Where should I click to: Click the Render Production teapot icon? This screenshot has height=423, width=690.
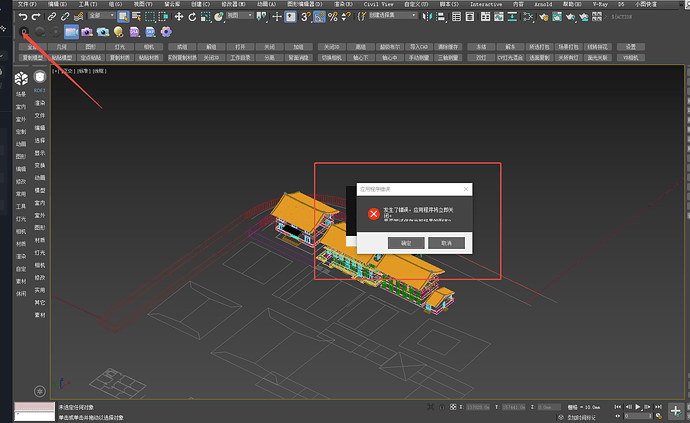tap(571, 17)
